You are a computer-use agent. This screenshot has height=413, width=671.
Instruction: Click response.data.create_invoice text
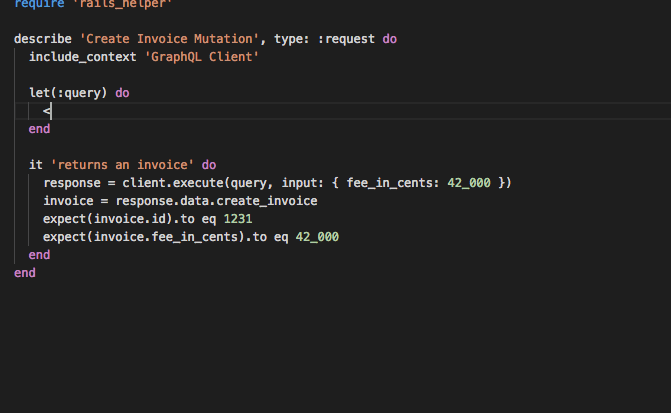tap(217, 201)
